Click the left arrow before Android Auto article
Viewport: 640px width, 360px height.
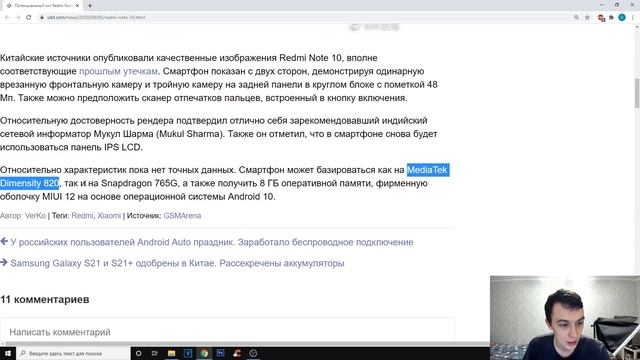4,242
